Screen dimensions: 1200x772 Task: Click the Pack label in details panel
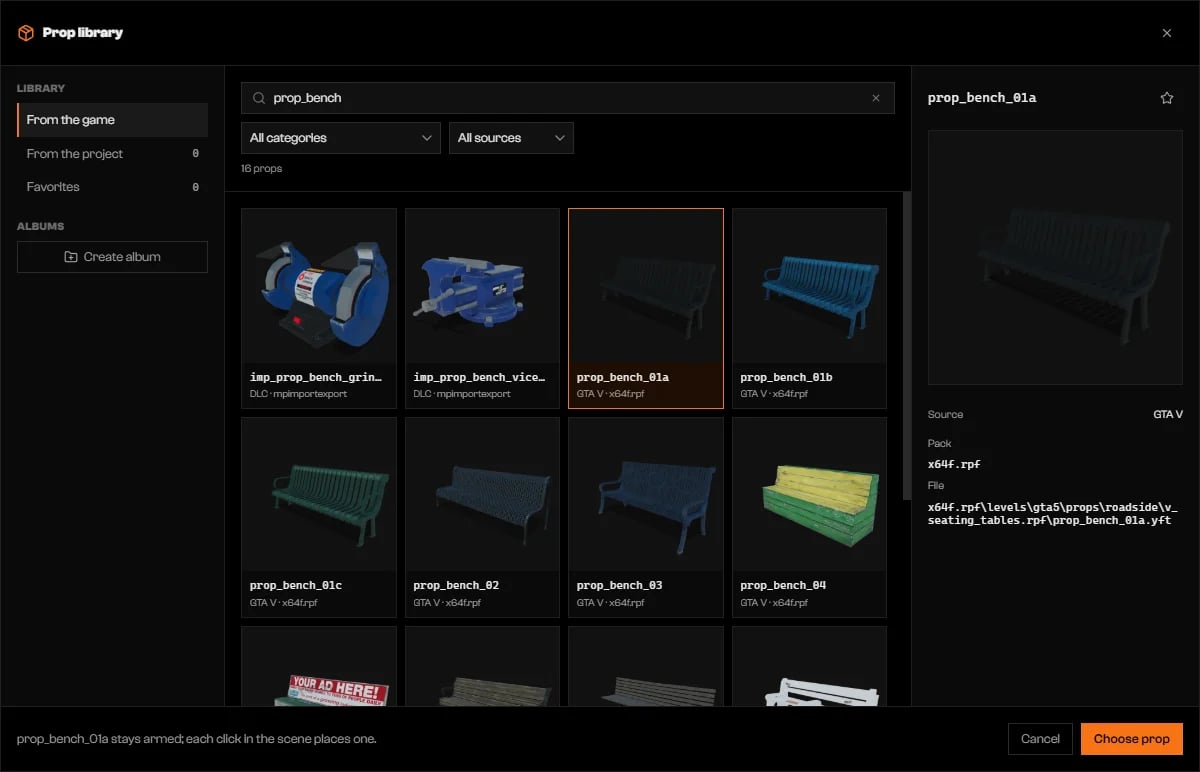click(x=940, y=443)
